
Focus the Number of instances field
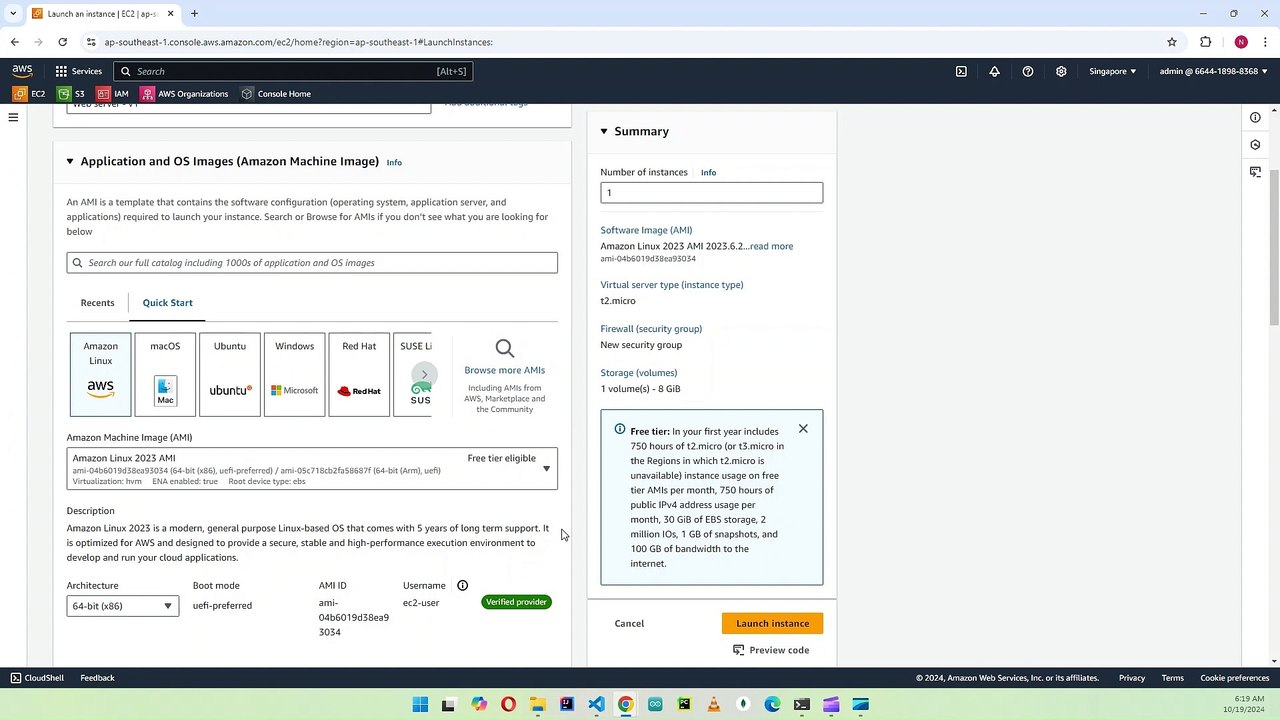712,193
